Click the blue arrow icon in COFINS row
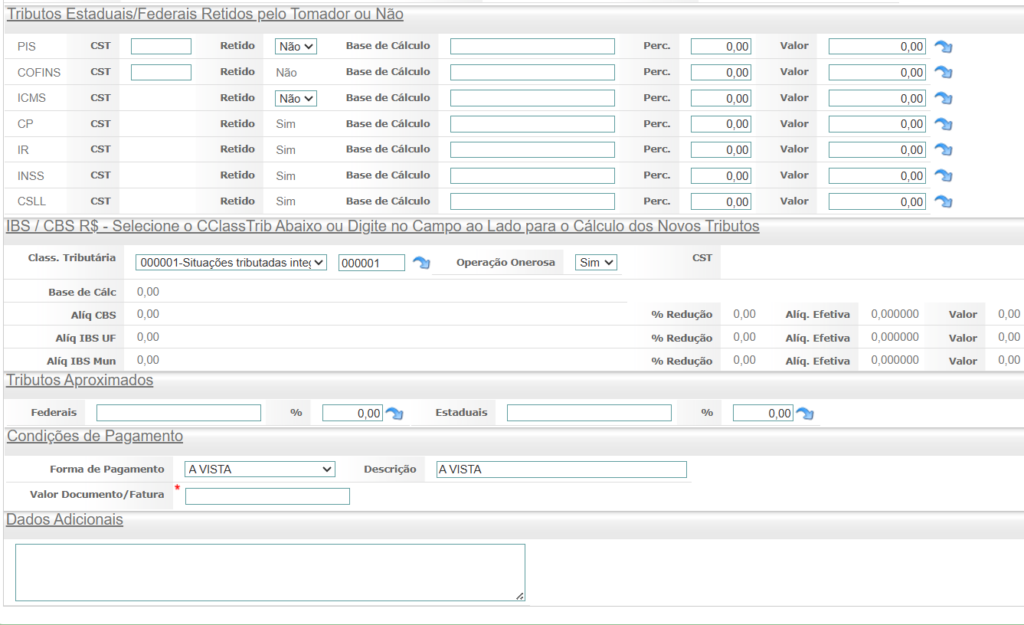The height and width of the screenshot is (625, 1024). pos(943,72)
